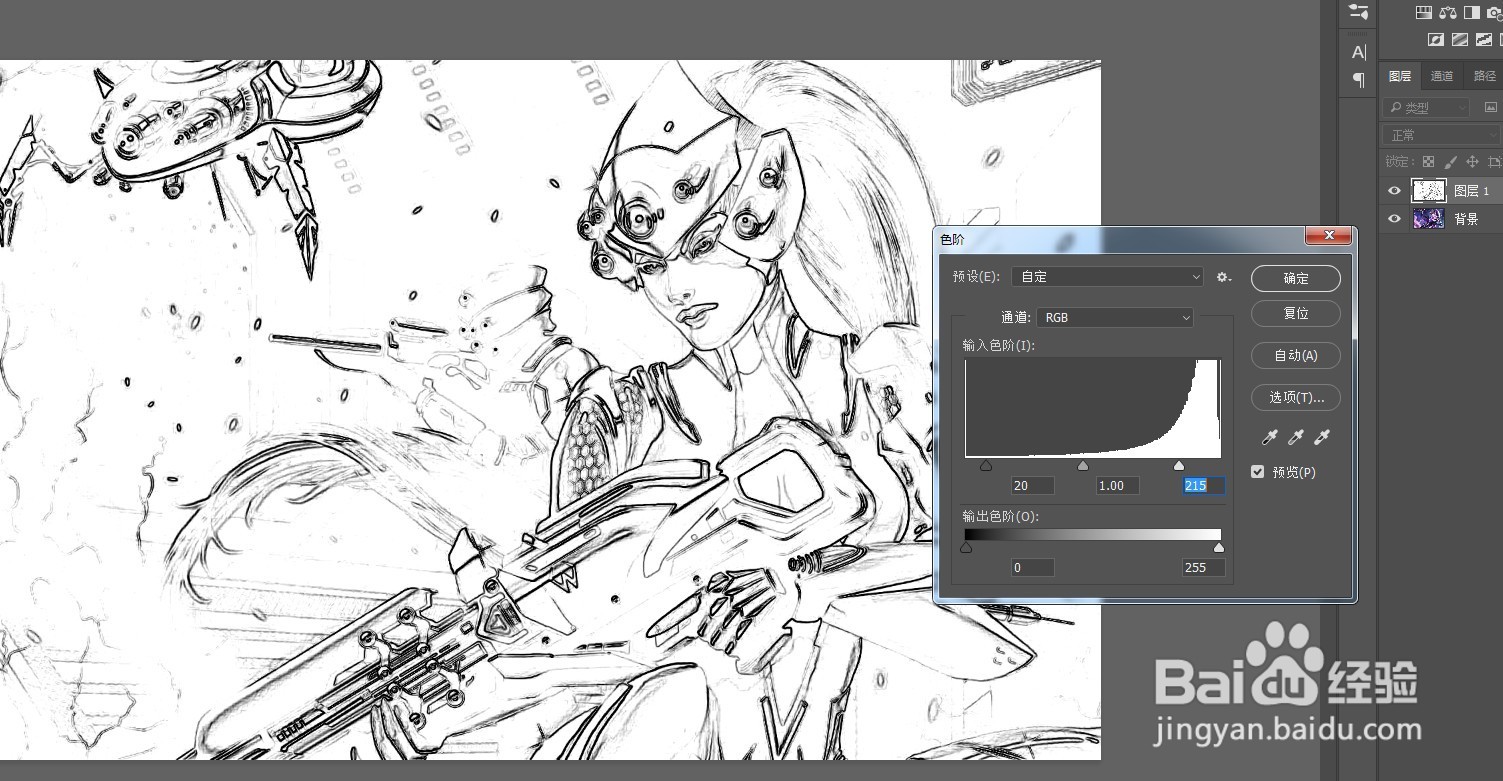
Task: Click the input shadow slider triangle
Action: click(x=986, y=465)
